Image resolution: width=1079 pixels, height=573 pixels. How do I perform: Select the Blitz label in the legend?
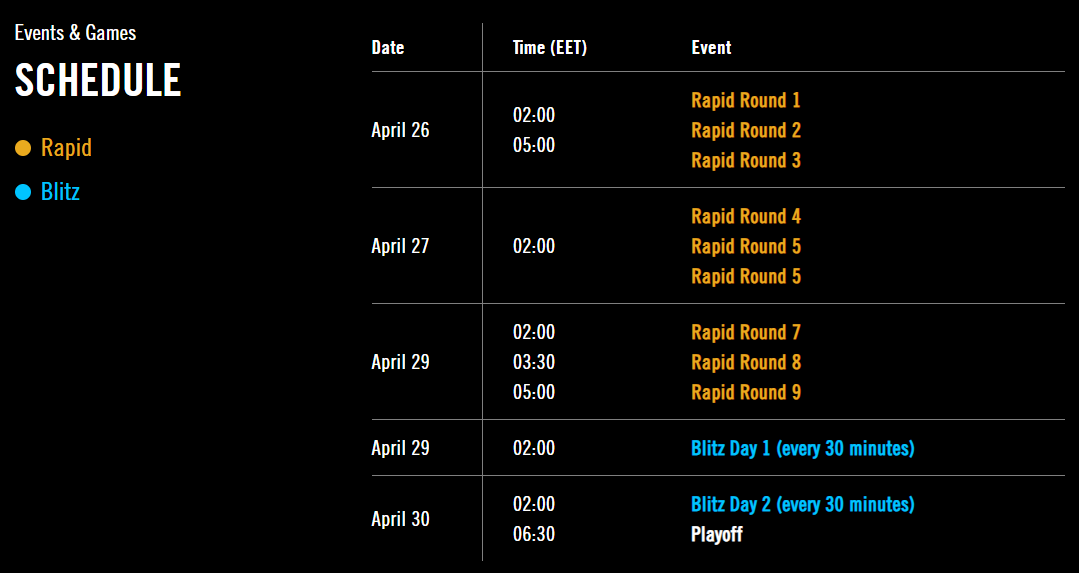[x=60, y=191]
